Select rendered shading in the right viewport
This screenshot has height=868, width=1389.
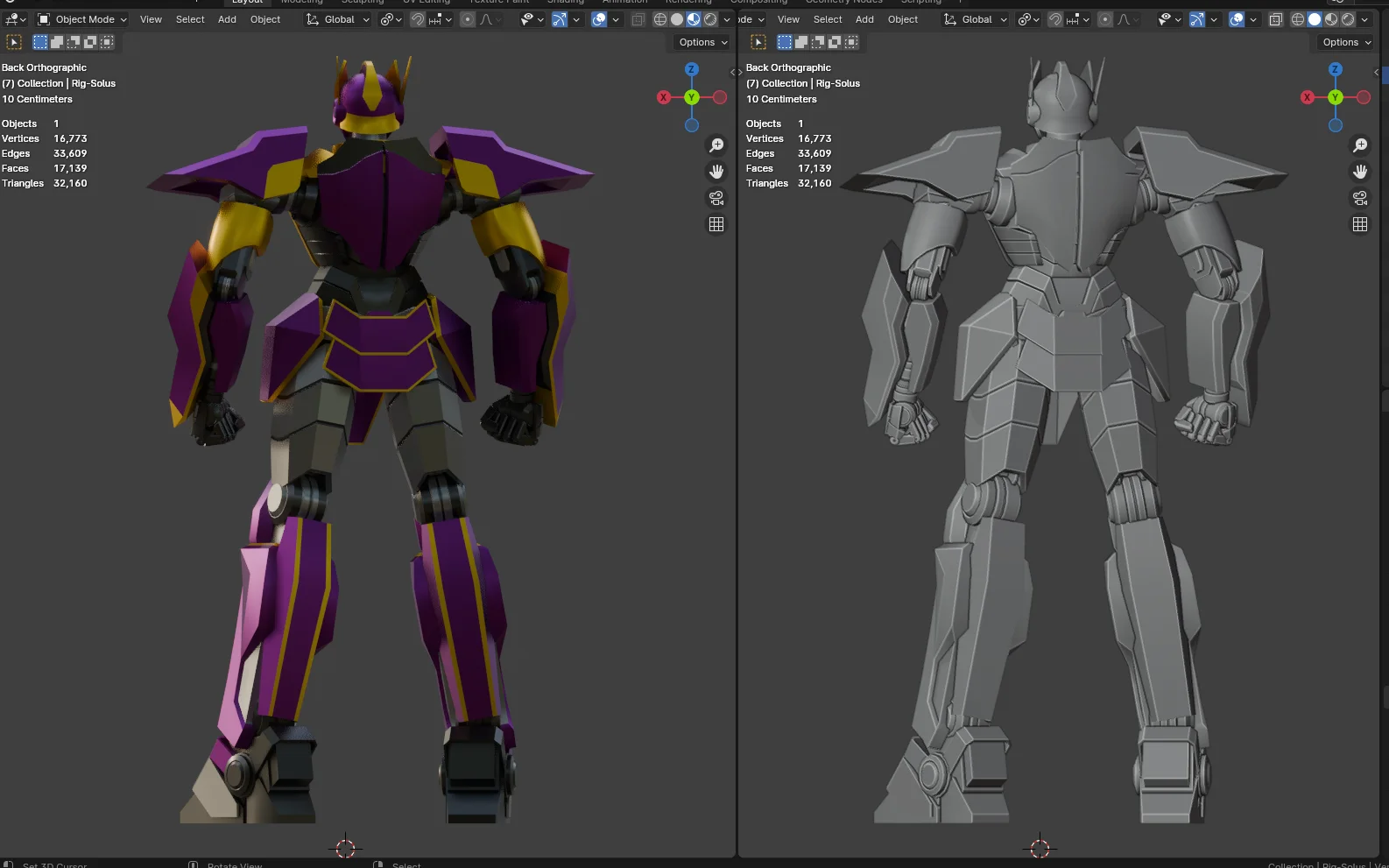coord(1348,19)
